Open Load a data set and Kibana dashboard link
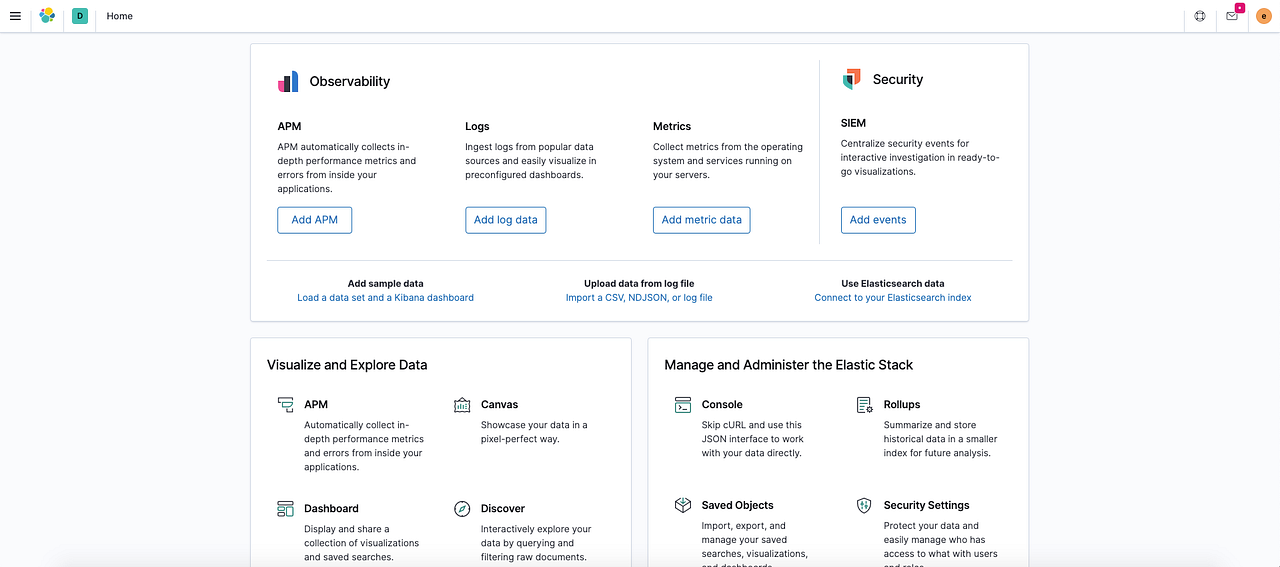The height and width of the screenshot is (567, 1280). click(x=385, y=298)
